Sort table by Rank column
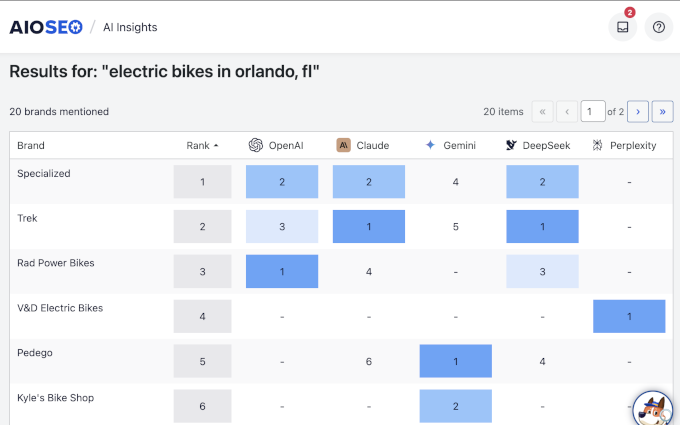 tap(202, 145)
